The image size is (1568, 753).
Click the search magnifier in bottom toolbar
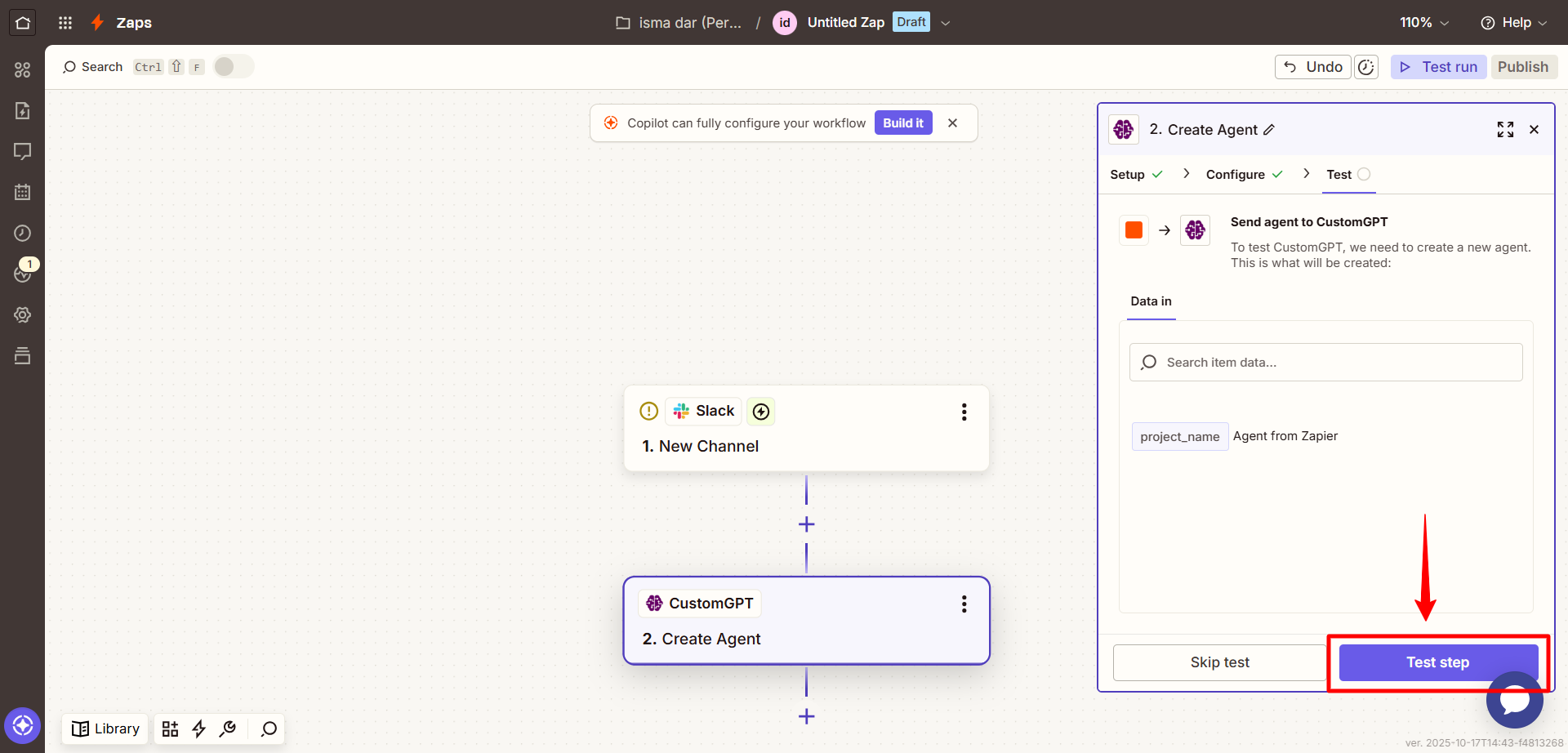point(269,728)
